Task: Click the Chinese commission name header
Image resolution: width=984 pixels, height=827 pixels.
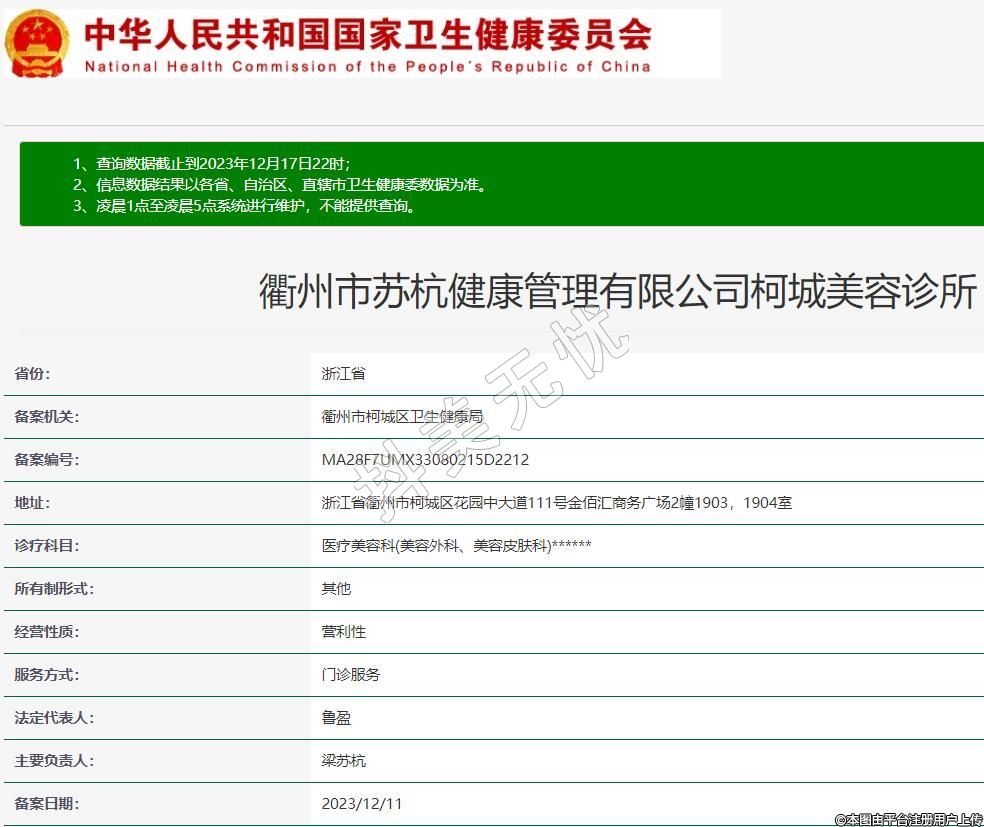Action: point(367,33)
